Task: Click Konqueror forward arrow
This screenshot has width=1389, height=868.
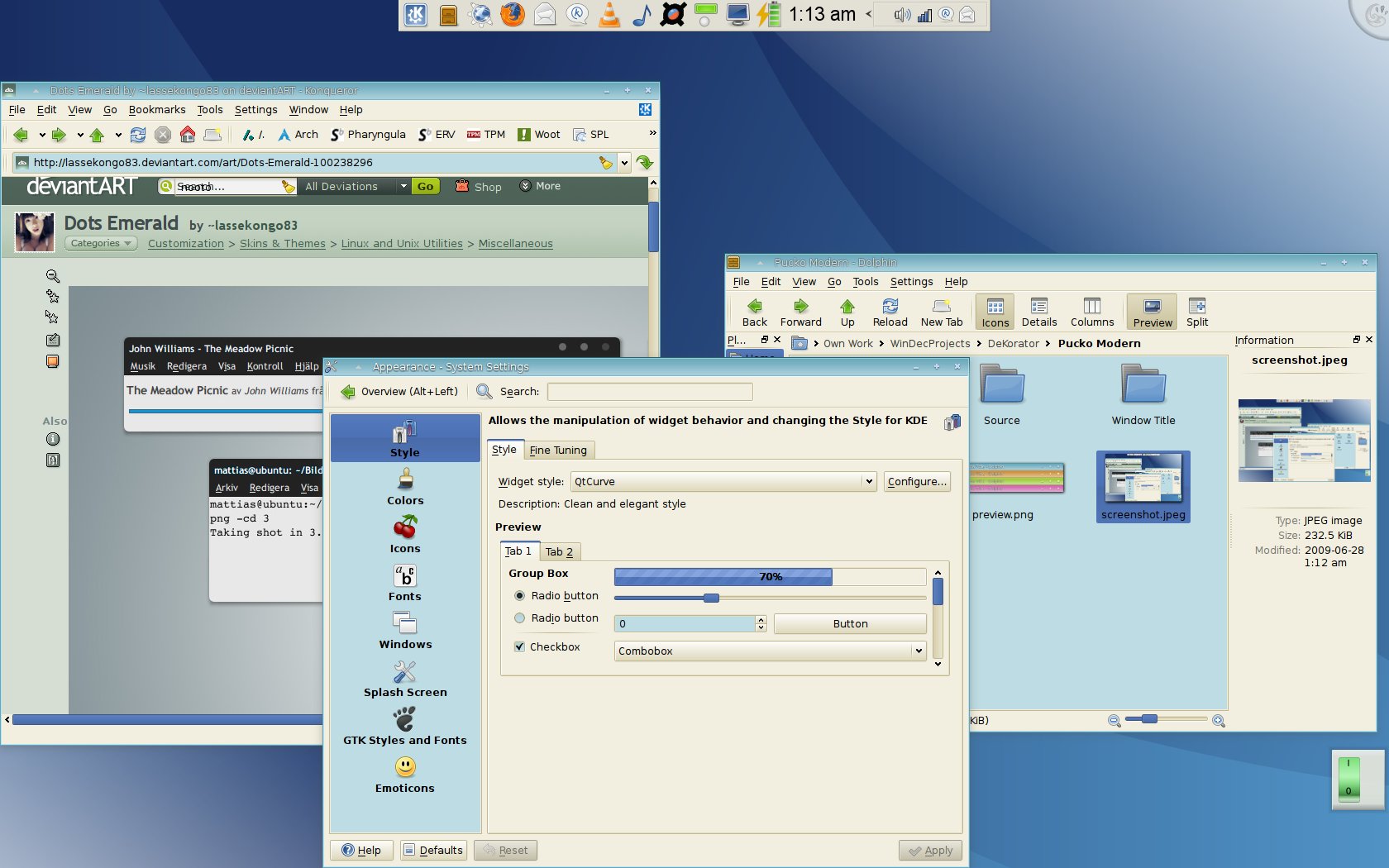Action: (59, 135)
